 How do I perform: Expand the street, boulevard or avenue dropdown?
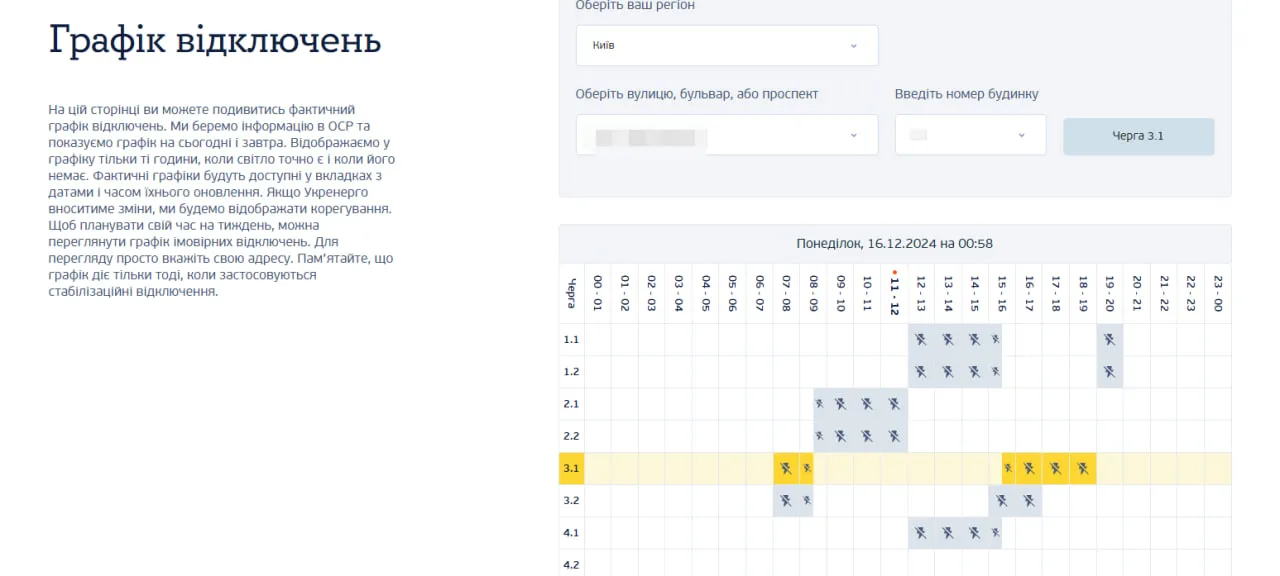[x=727, y=135]
